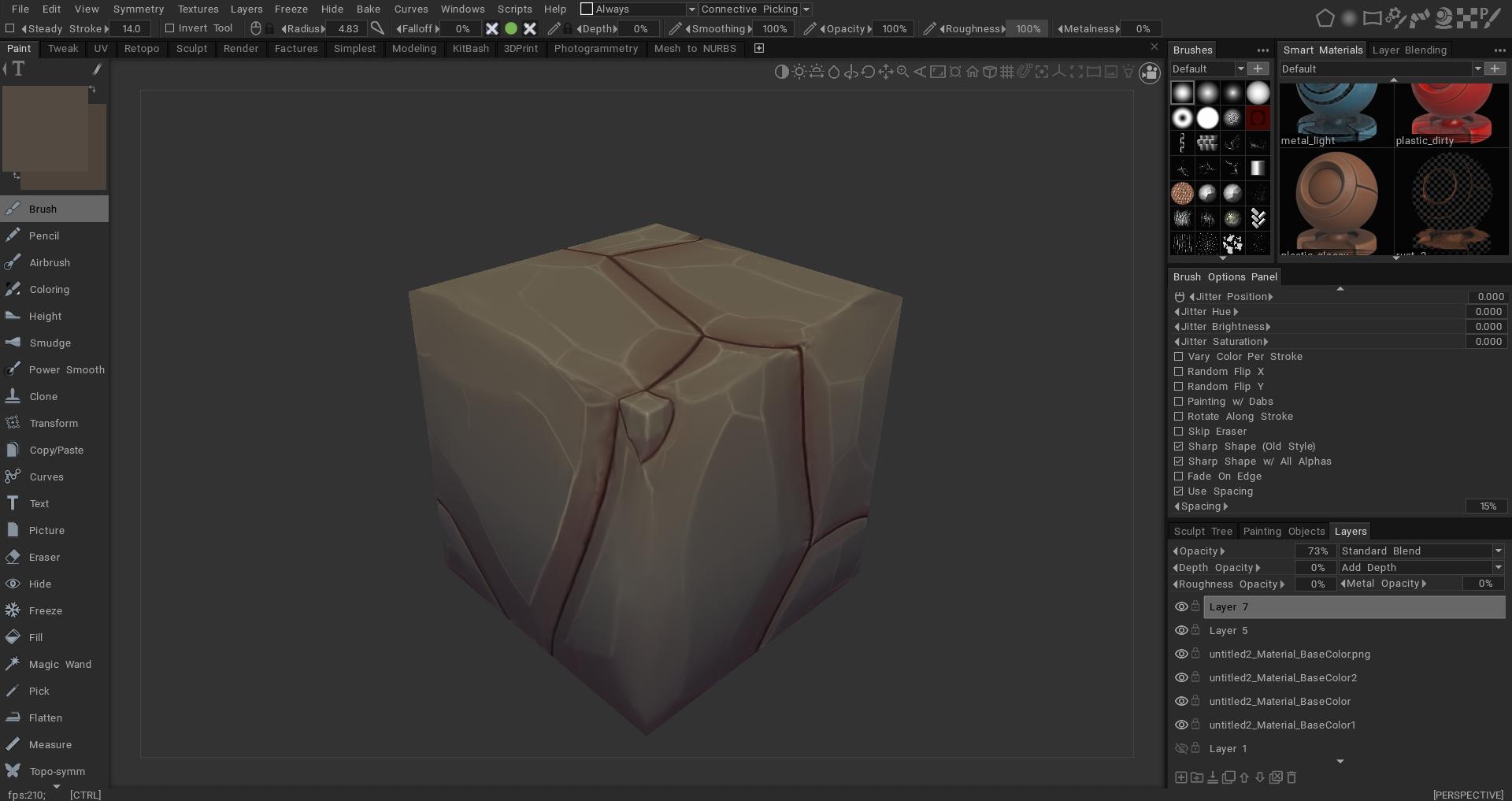1512x801 pixels.
Task: Expand the layer list with bottom arrow
Action: (x=1340, y=762)
